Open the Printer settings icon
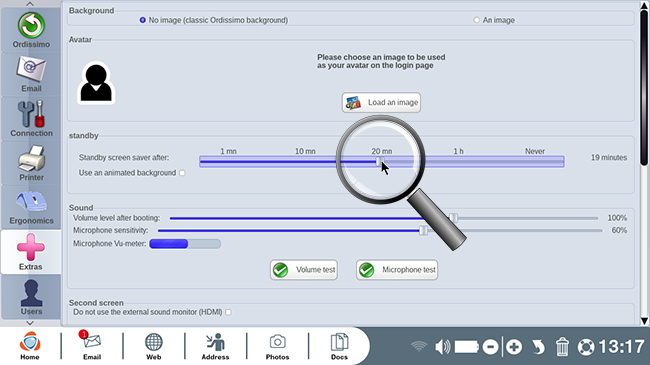 pyautogui.click(x=32, y=158)
